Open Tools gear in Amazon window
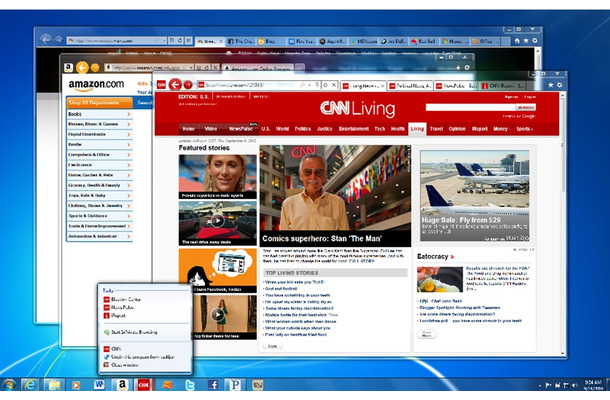The image size is (610, 400). [467, 67]
